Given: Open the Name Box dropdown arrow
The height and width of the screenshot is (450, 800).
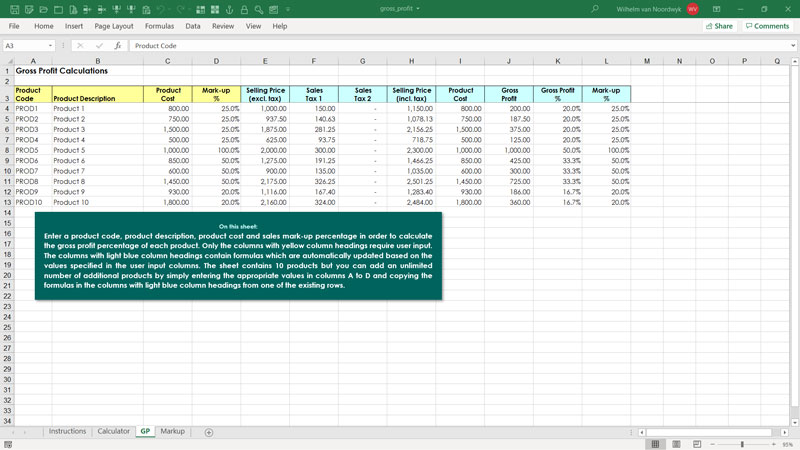Looking at the screenshot, I should pyautogui.click(x=50, y=45).
